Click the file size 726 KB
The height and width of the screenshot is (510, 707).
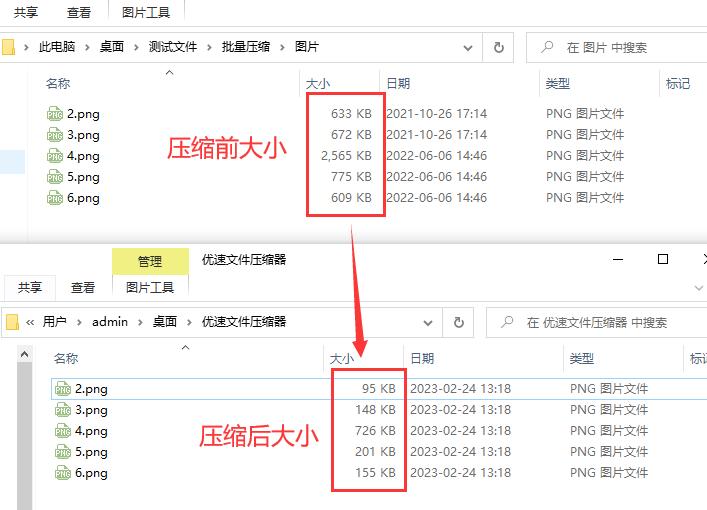pos(375,431)
